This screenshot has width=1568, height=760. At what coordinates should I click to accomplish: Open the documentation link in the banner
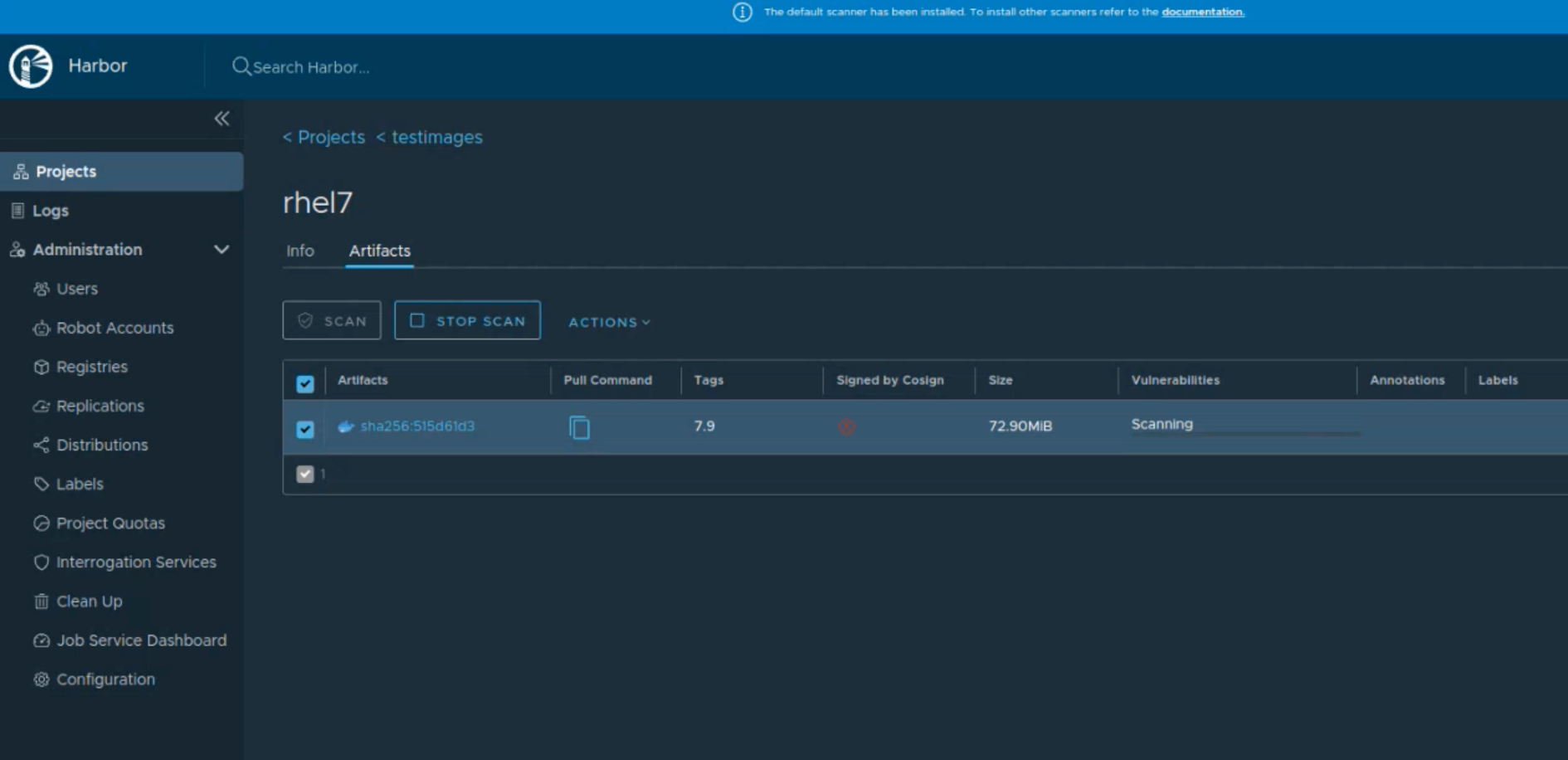[1202, 12]
